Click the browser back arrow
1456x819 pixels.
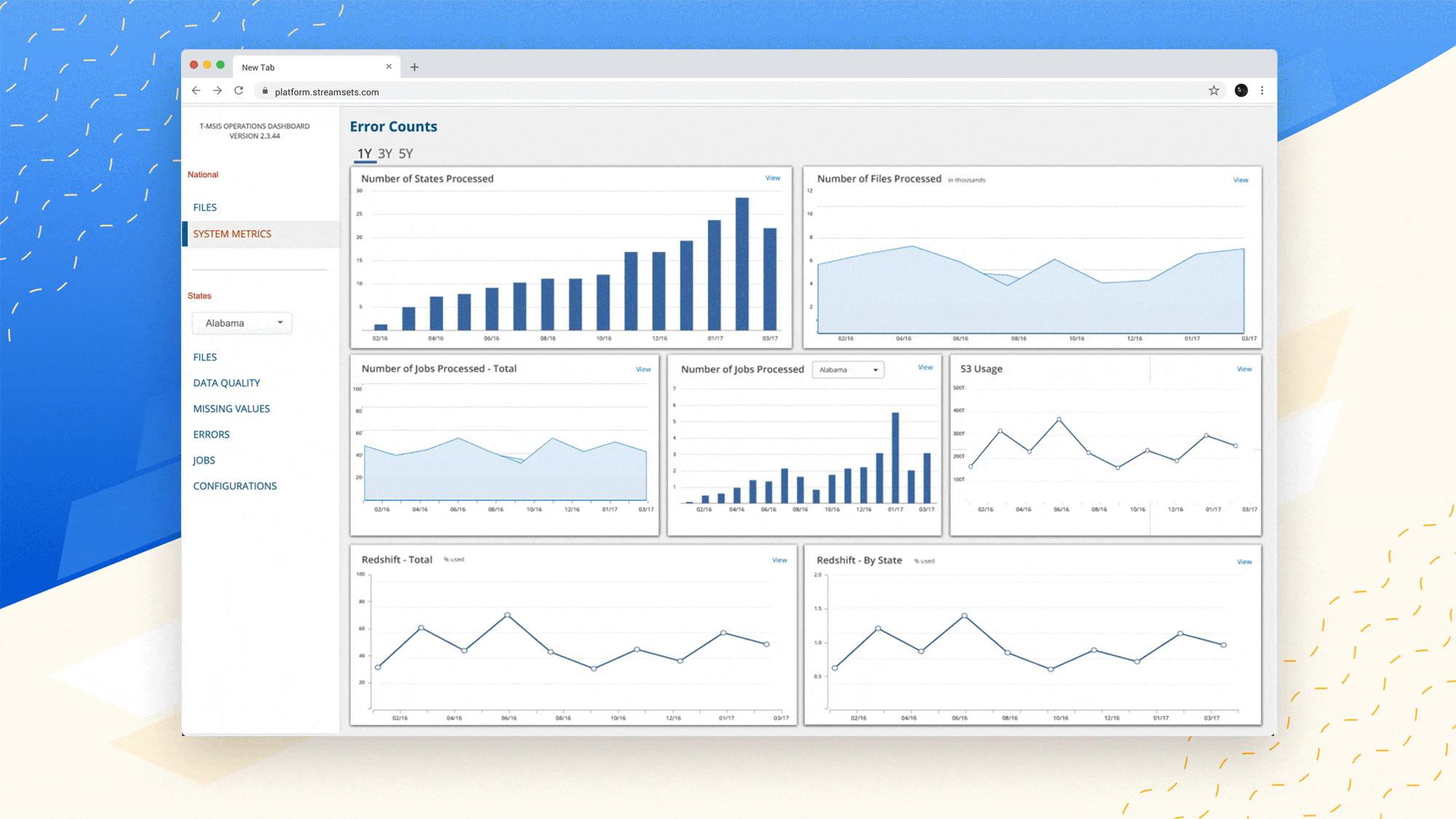(196, 90)
